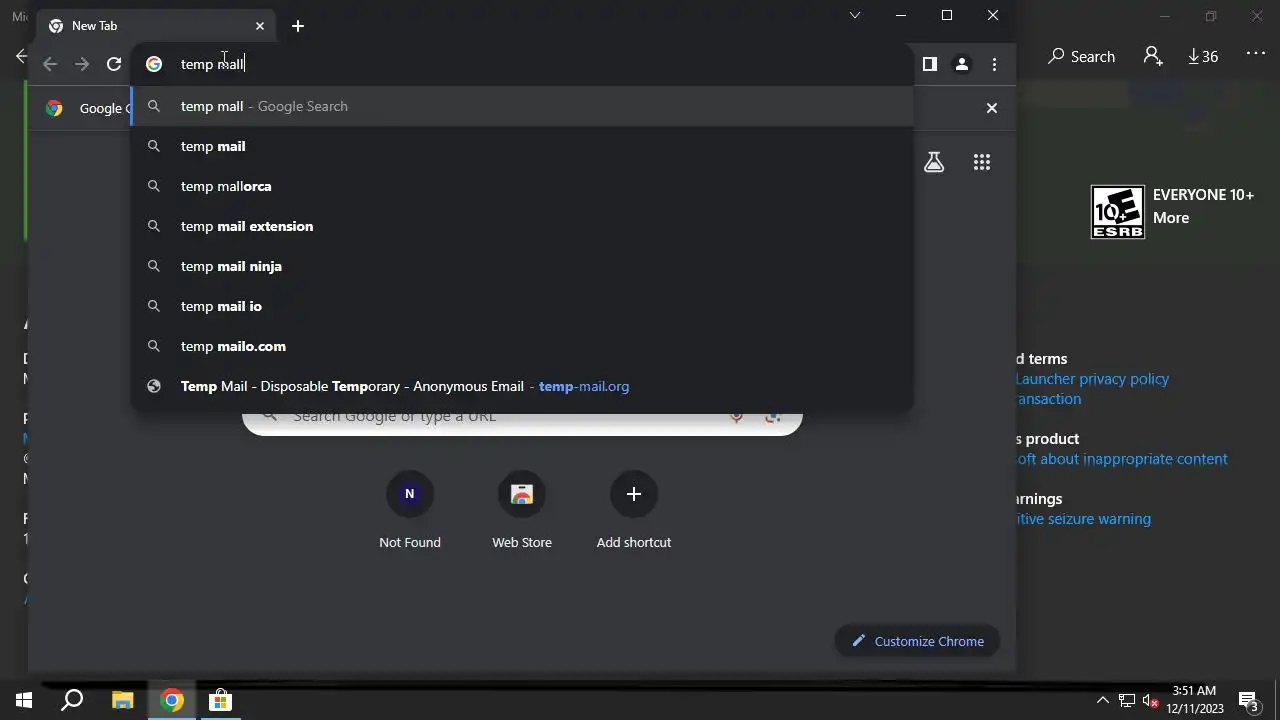This screenshot has width=1280, height=720.
Task: Click the Customize Chrome button
Action: (x=917, y=641)
